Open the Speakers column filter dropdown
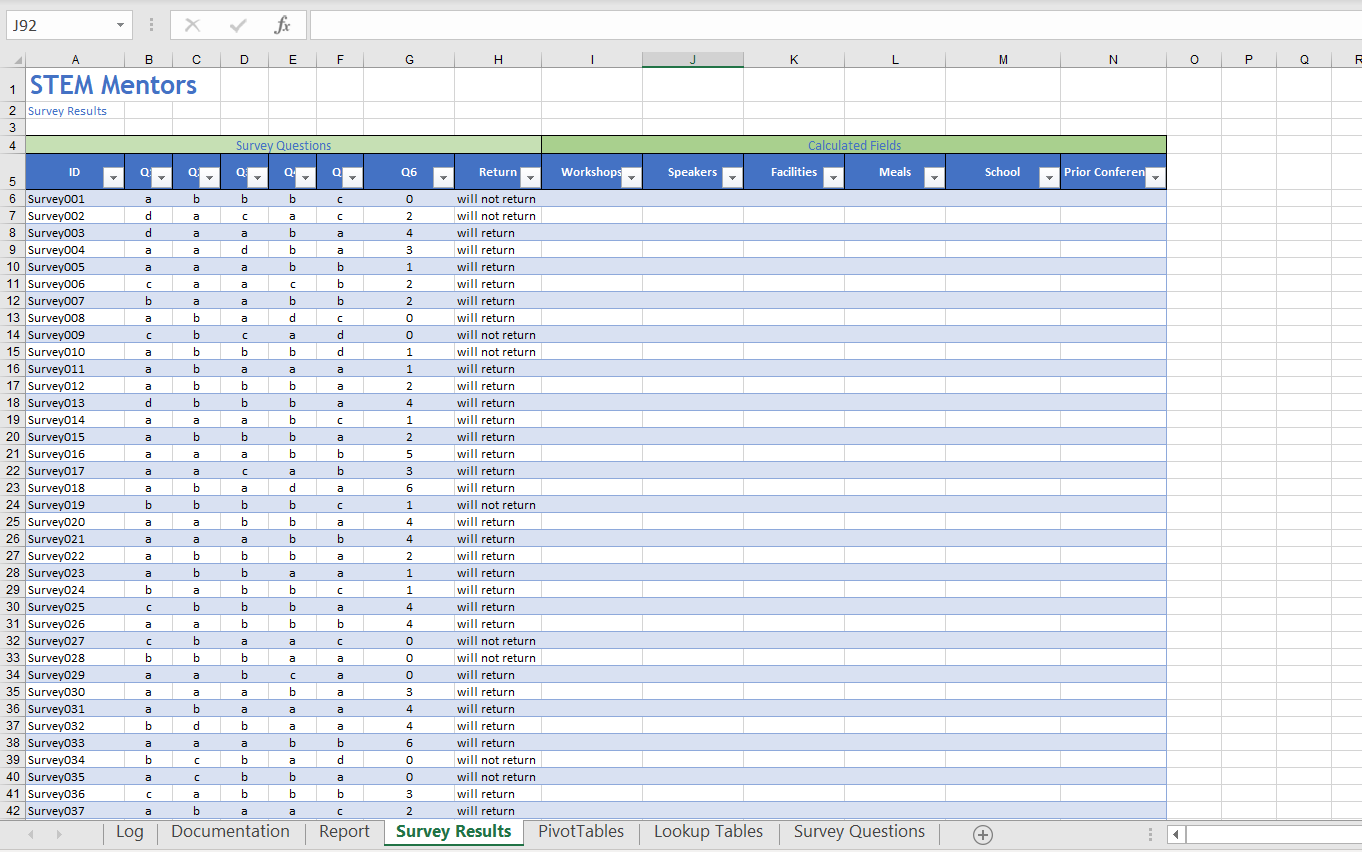 [732, 178]
